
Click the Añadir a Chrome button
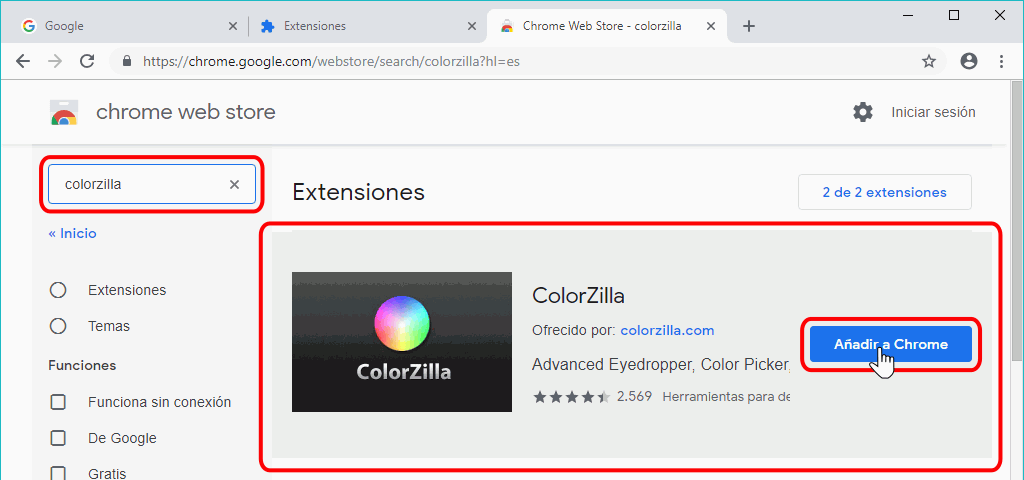pos(891,344)
